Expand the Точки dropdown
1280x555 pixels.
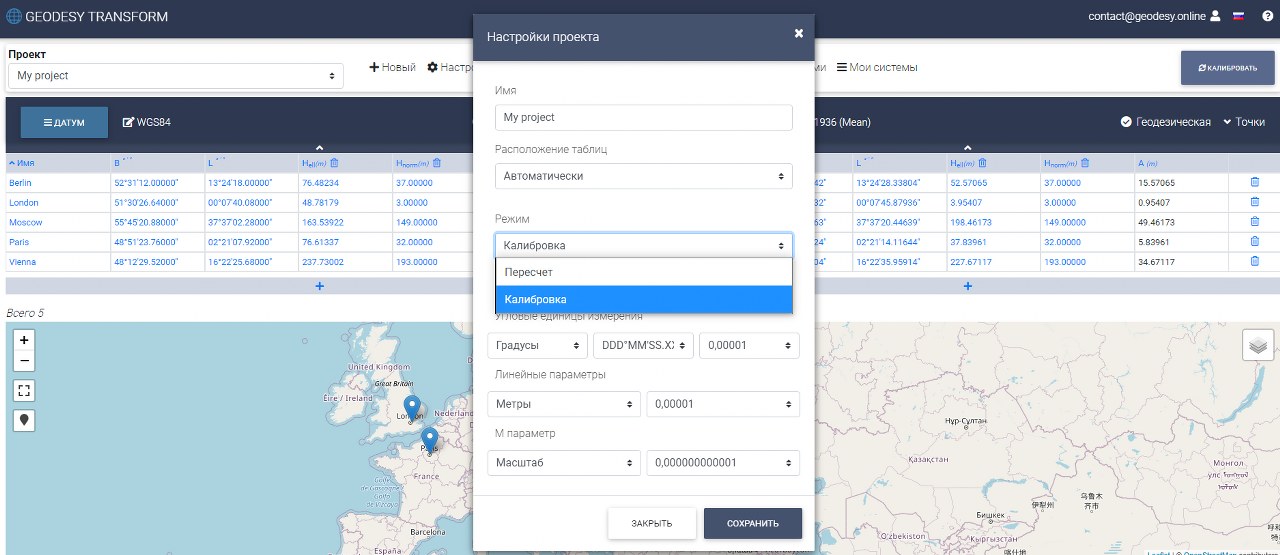1244,122
